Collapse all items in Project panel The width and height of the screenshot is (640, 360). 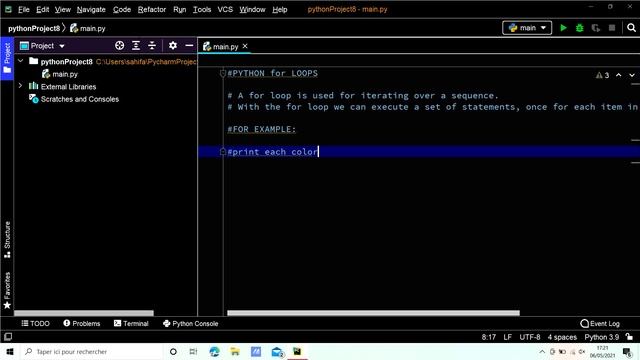[152, 45]
